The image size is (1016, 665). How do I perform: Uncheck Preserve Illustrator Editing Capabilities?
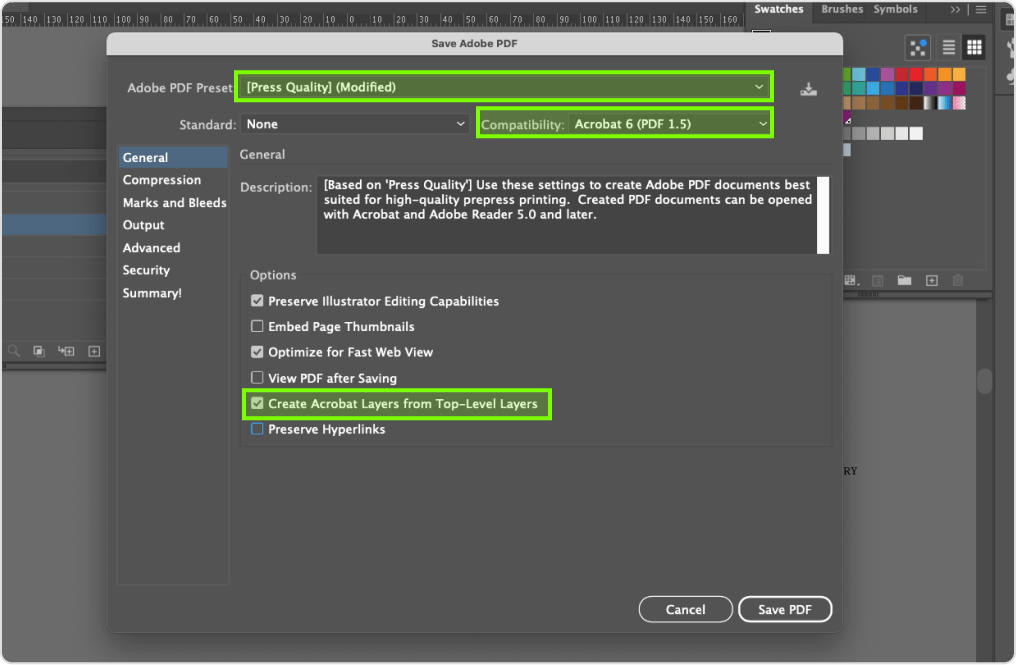pos(257,301)
